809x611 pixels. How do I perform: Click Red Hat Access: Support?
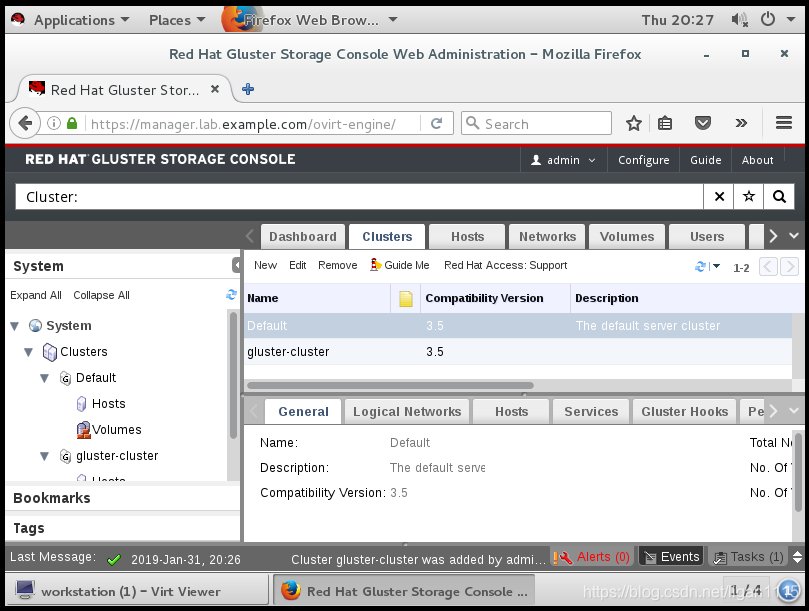click(506, 265)
